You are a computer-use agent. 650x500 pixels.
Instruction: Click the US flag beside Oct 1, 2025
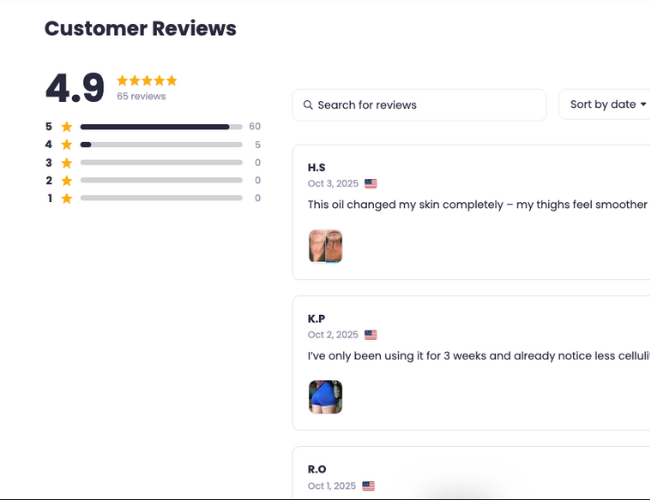click(369, 486)
